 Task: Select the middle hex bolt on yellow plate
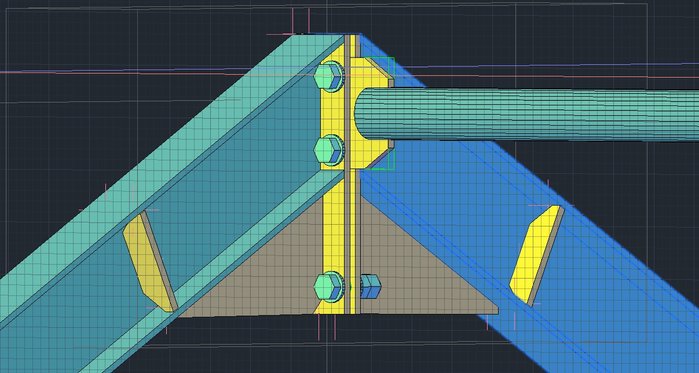coord(328,151)
